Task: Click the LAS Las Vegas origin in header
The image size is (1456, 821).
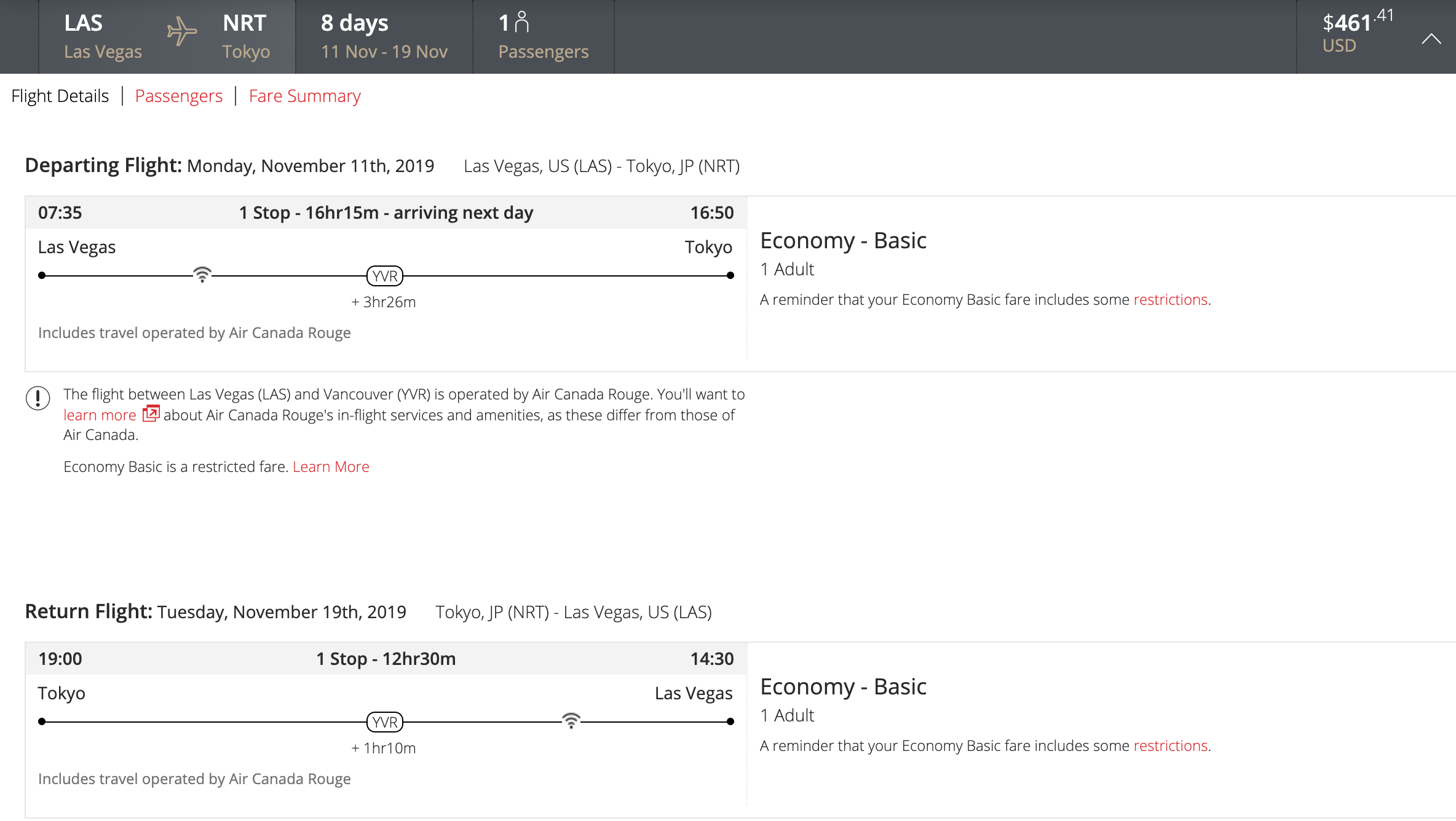Action: pos(103,37)
